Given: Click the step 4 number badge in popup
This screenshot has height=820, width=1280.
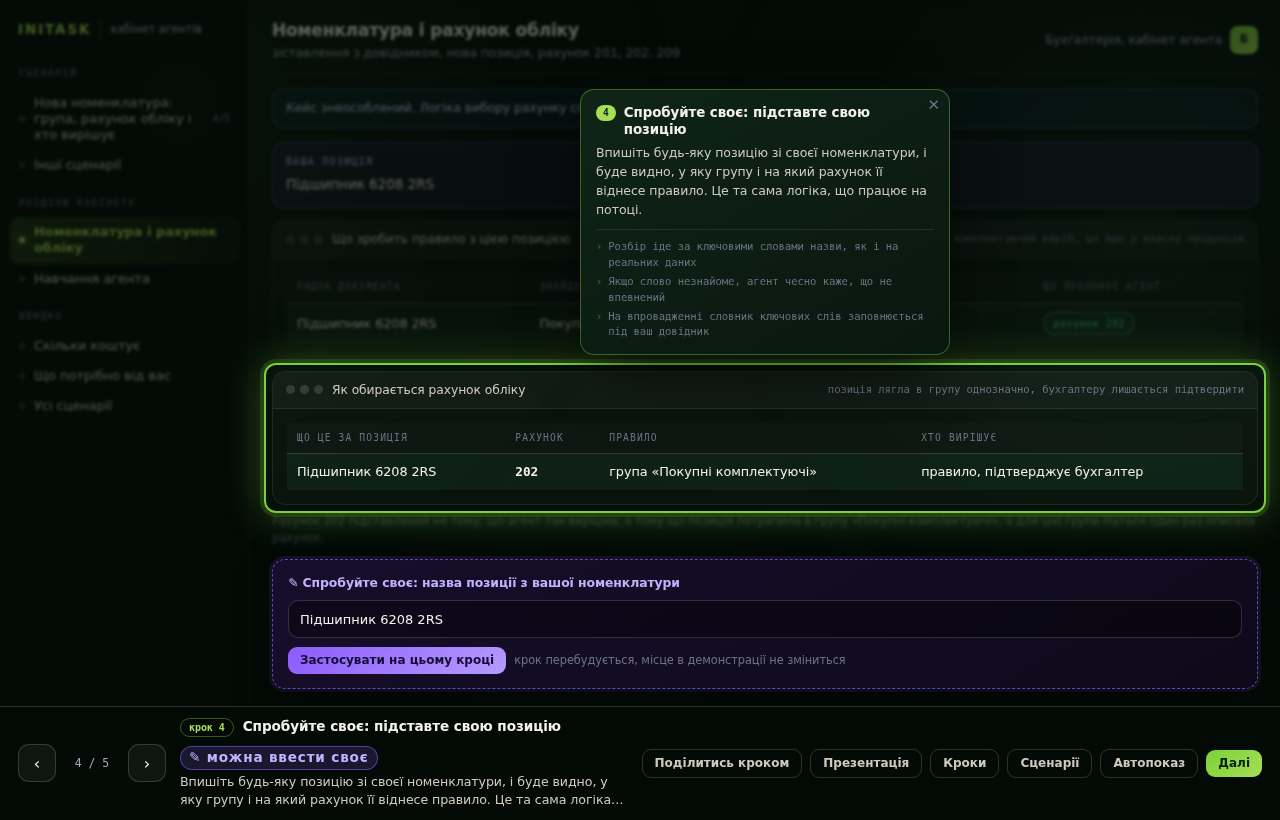Looking at the screenshot, I should (606, 113).
